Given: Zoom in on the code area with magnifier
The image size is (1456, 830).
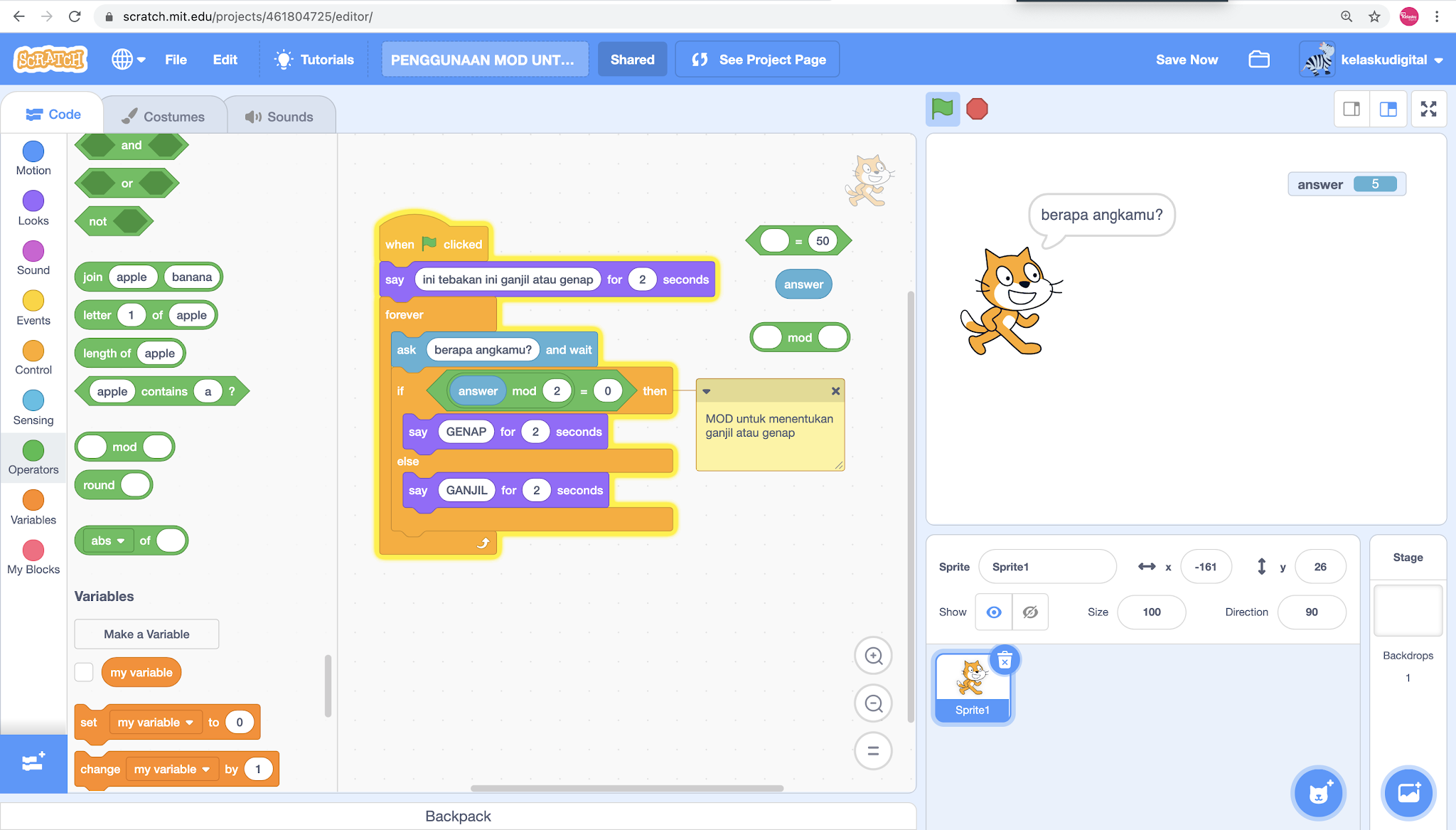Looking at the screenshot, I should point(873,655).
